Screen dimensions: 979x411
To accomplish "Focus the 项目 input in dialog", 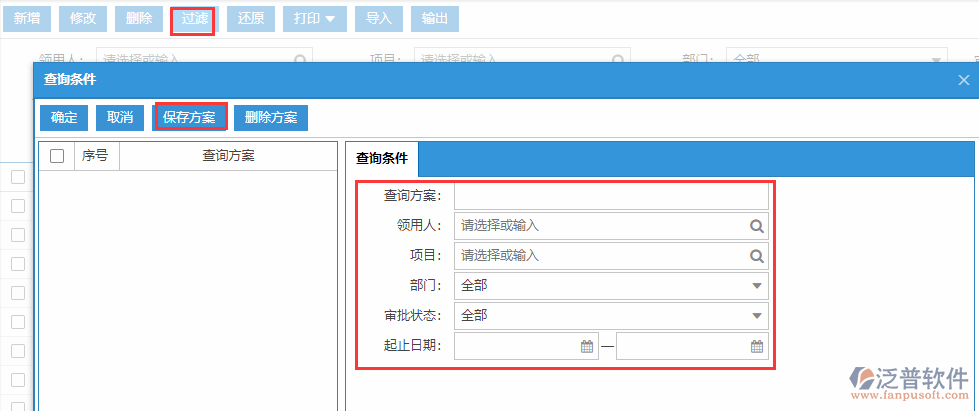I will (611, 255).
